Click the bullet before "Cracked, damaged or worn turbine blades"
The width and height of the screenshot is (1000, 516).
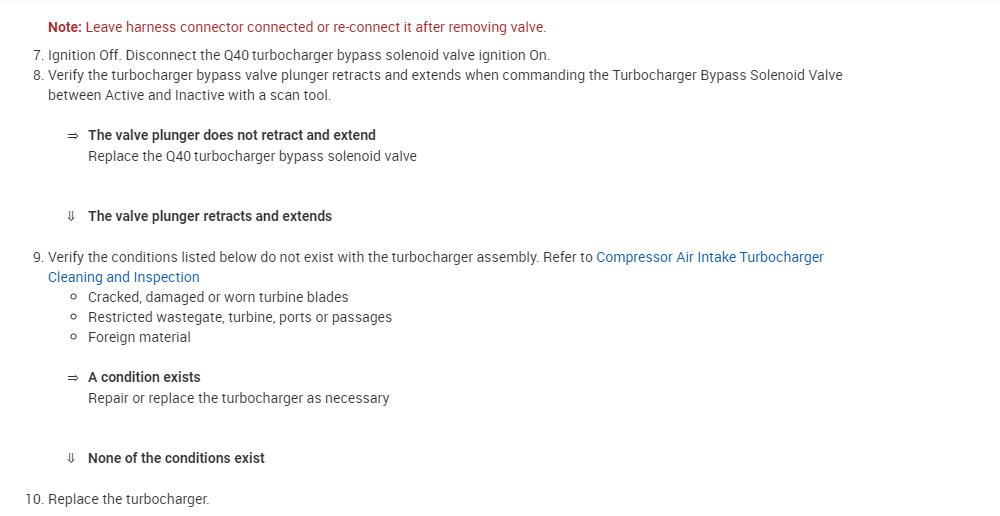pyautogui.click(x=74, y=297)
